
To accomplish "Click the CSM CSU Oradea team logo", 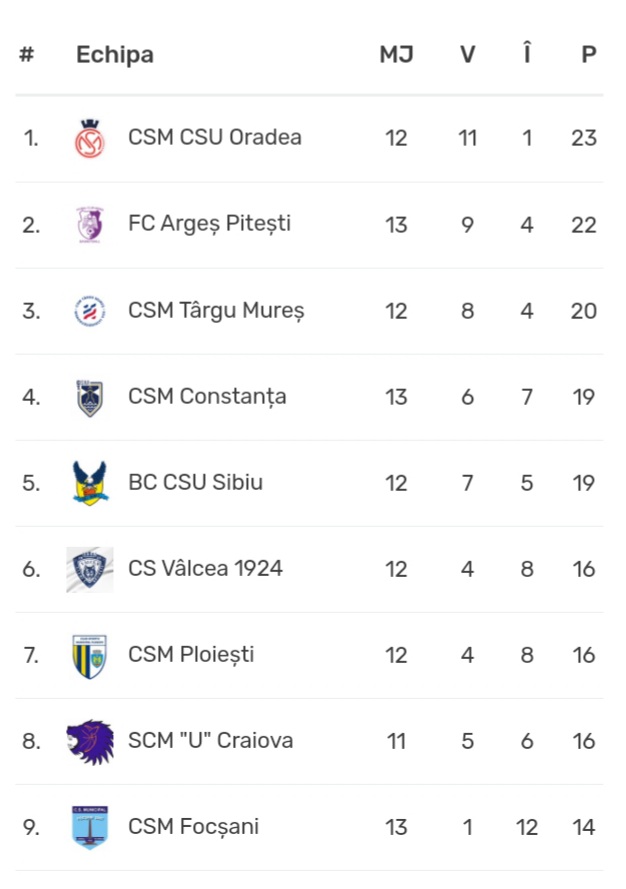I will pyautogui.click(x=90, y=138).
